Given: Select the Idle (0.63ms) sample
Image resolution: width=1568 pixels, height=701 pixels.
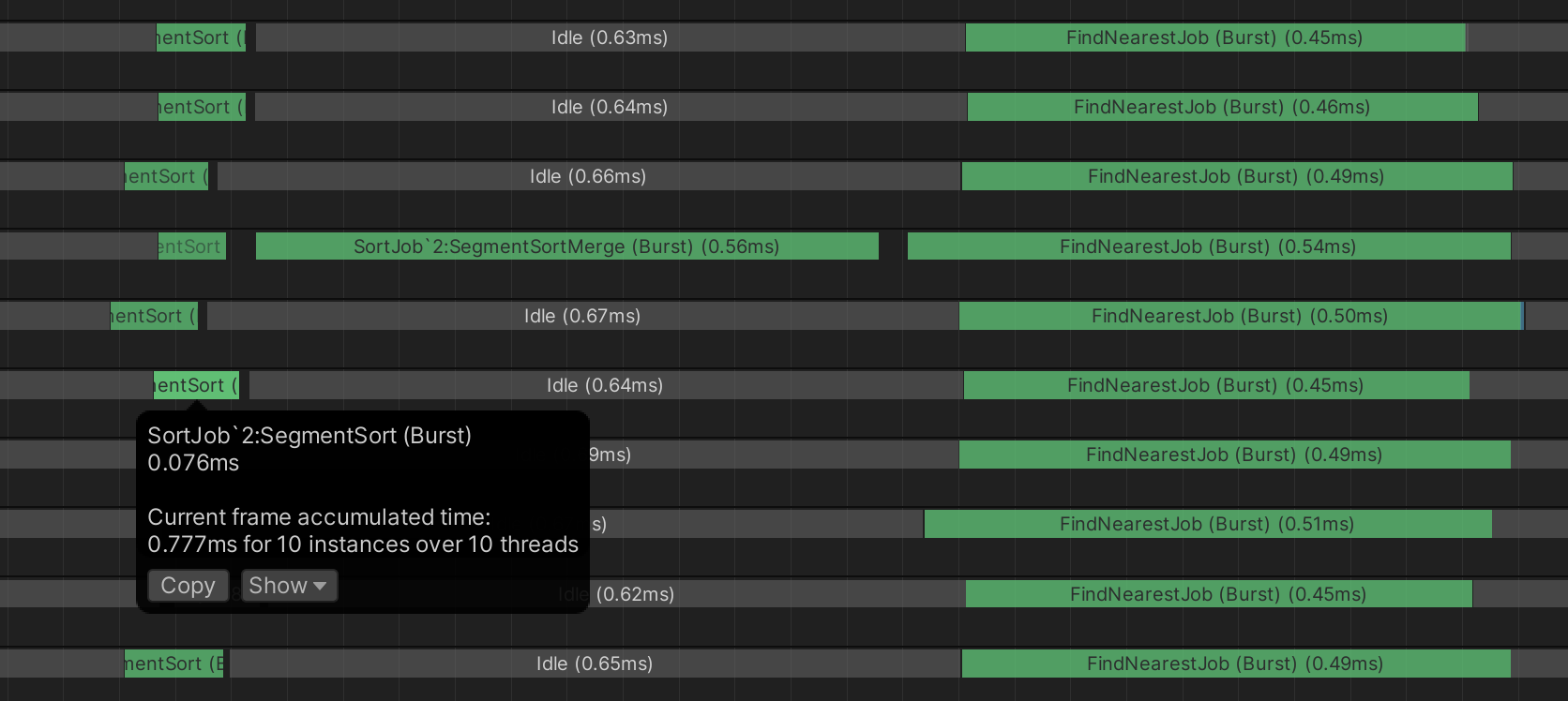Looking at the screenshot, I should (610, 37).
